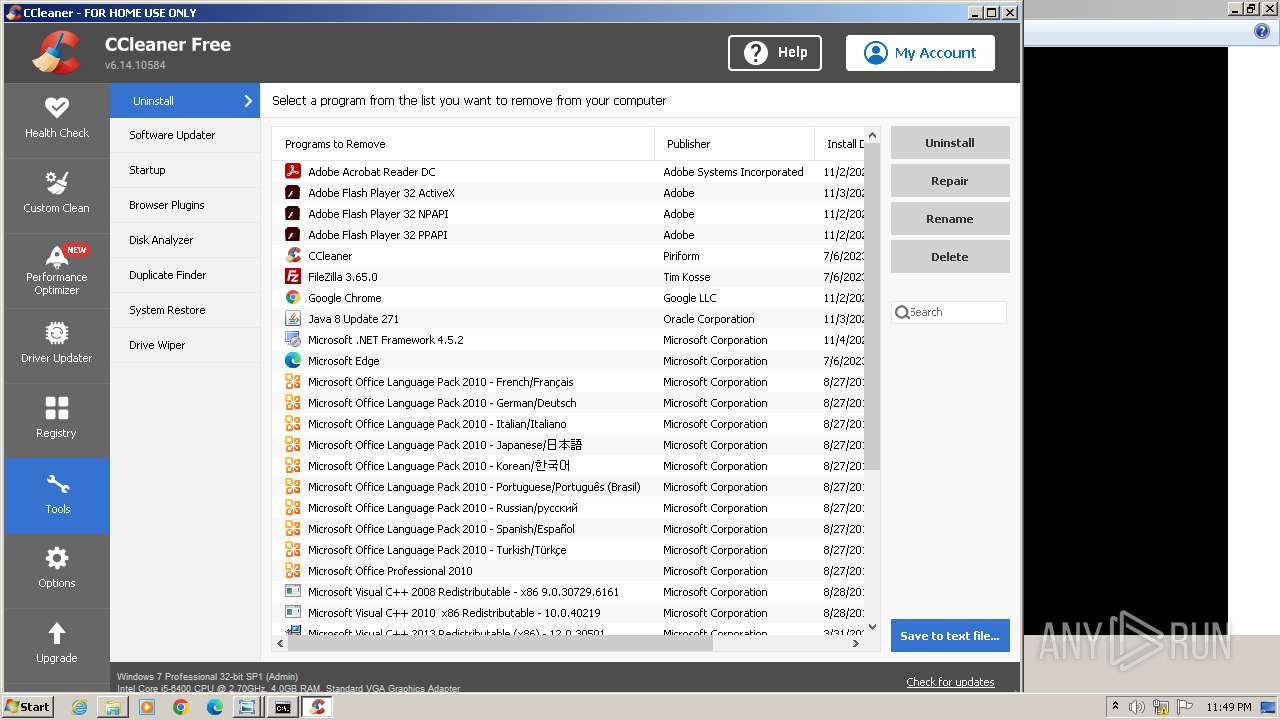This screenshot has width=1280, height=720.
Task: Sort by Publisher column header
Action: [734, 144]
